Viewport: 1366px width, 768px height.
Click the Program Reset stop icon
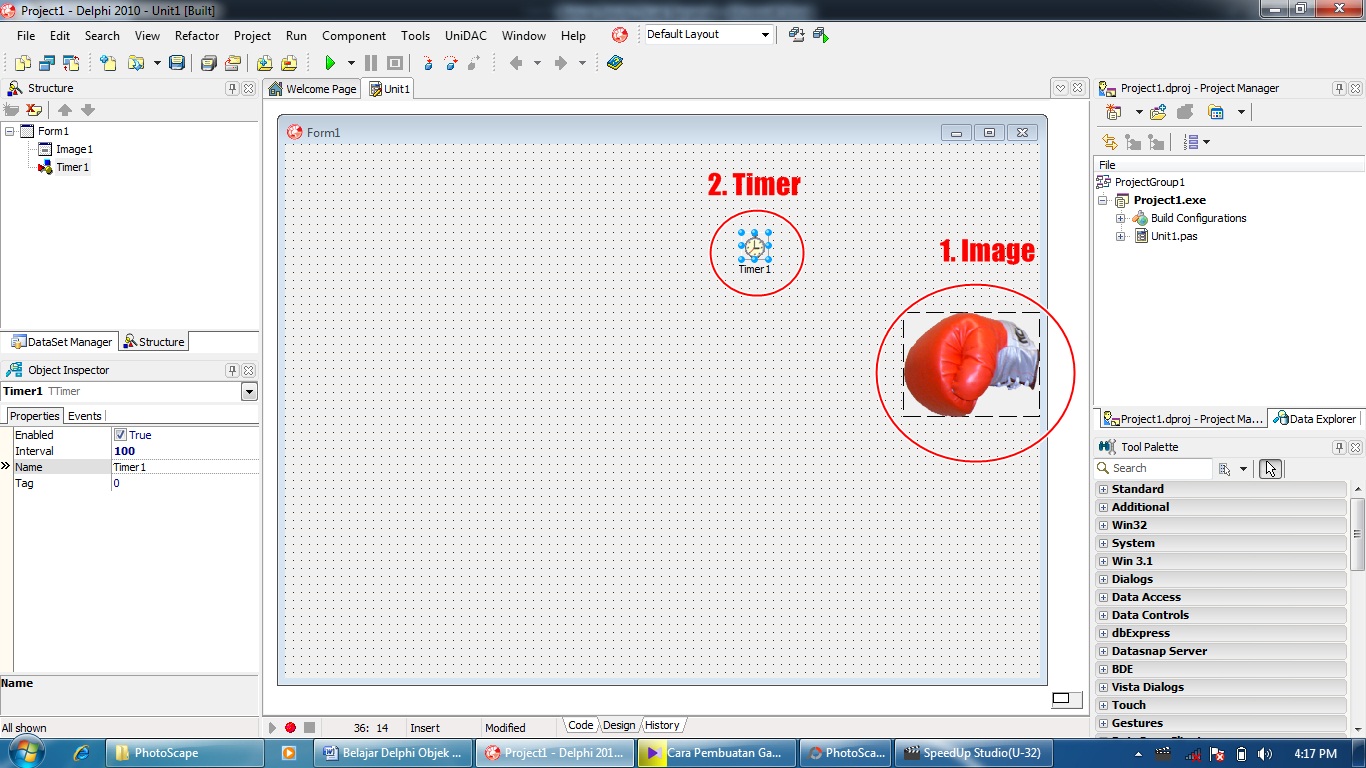[x=395, y=63]
